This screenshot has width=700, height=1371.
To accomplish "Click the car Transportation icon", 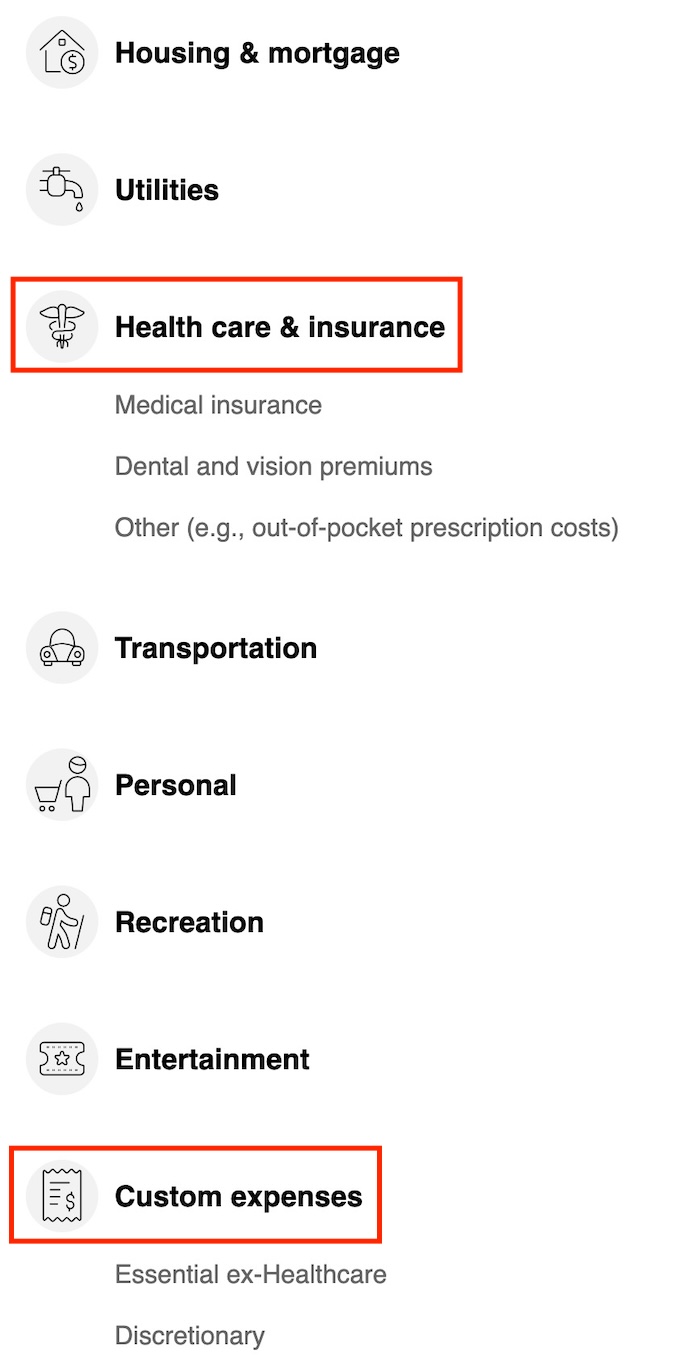I will point(62,648).
